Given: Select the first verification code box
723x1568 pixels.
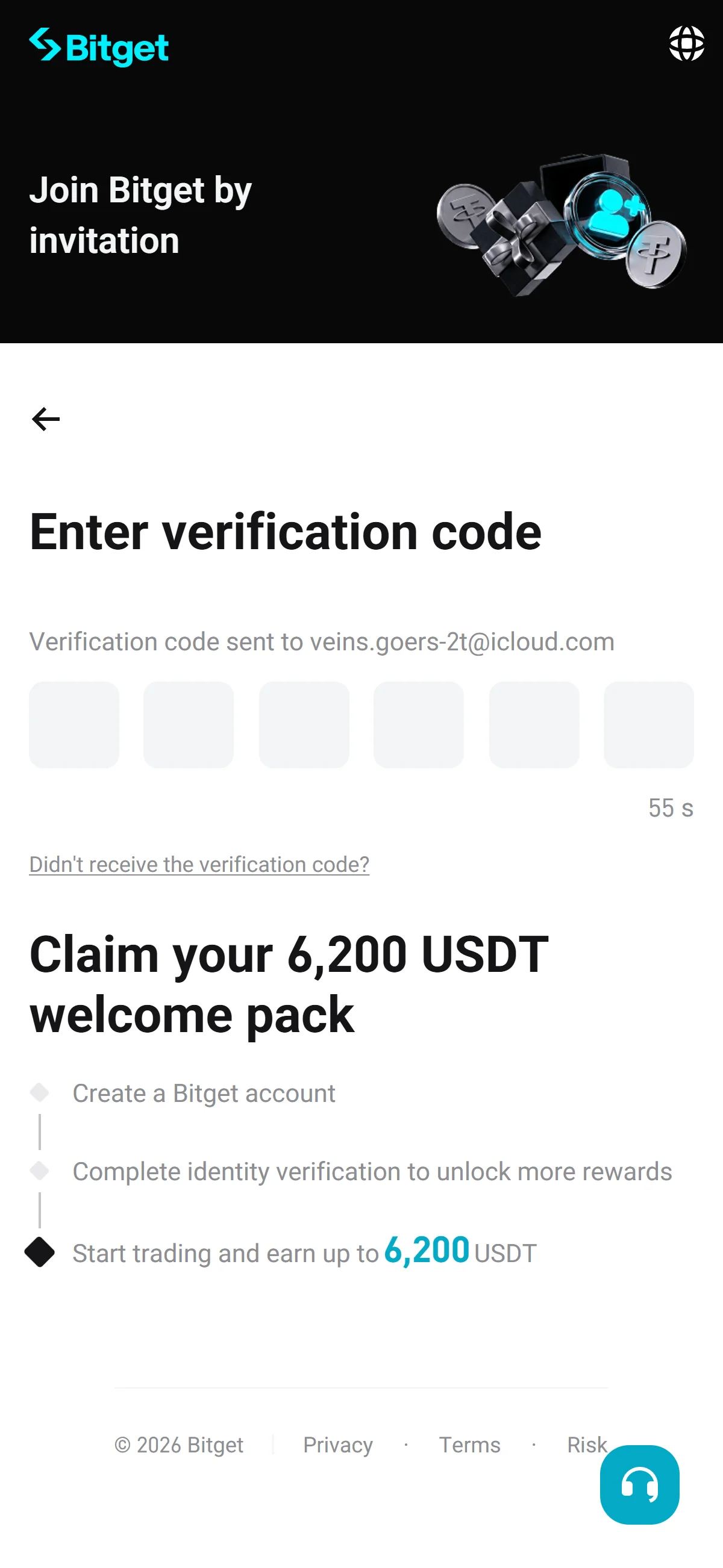Looking at the screenshot, I should pos(74,724).
